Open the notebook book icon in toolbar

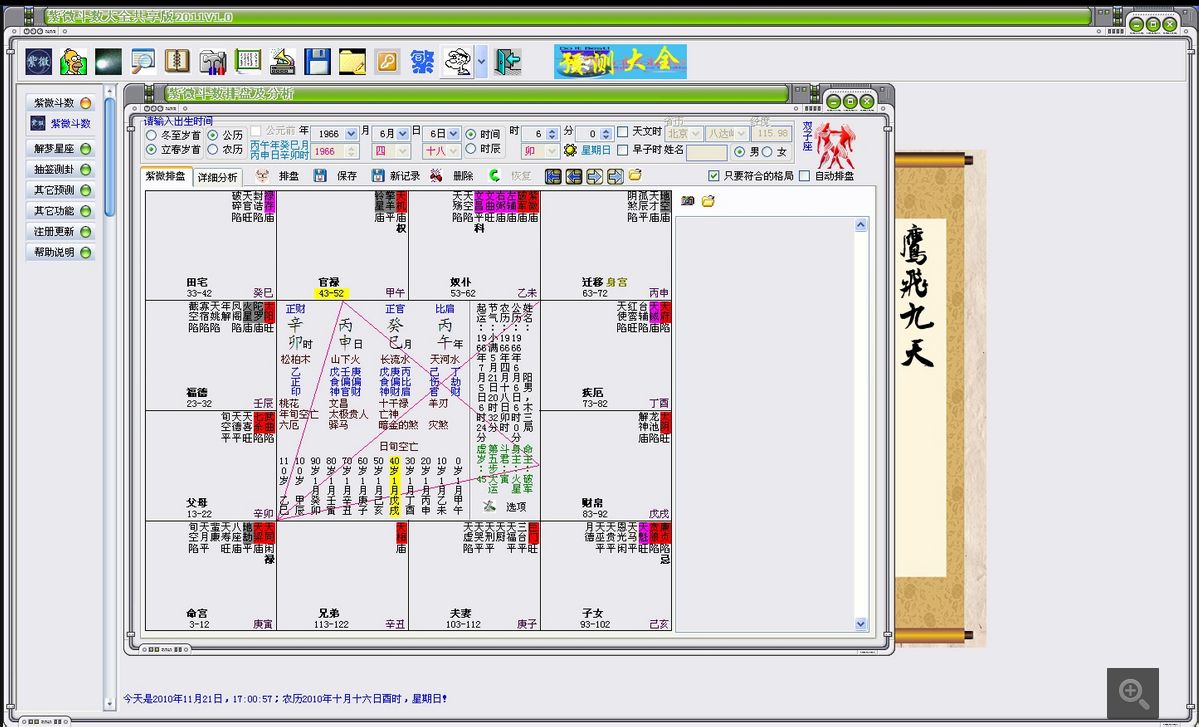coord(177,61)
